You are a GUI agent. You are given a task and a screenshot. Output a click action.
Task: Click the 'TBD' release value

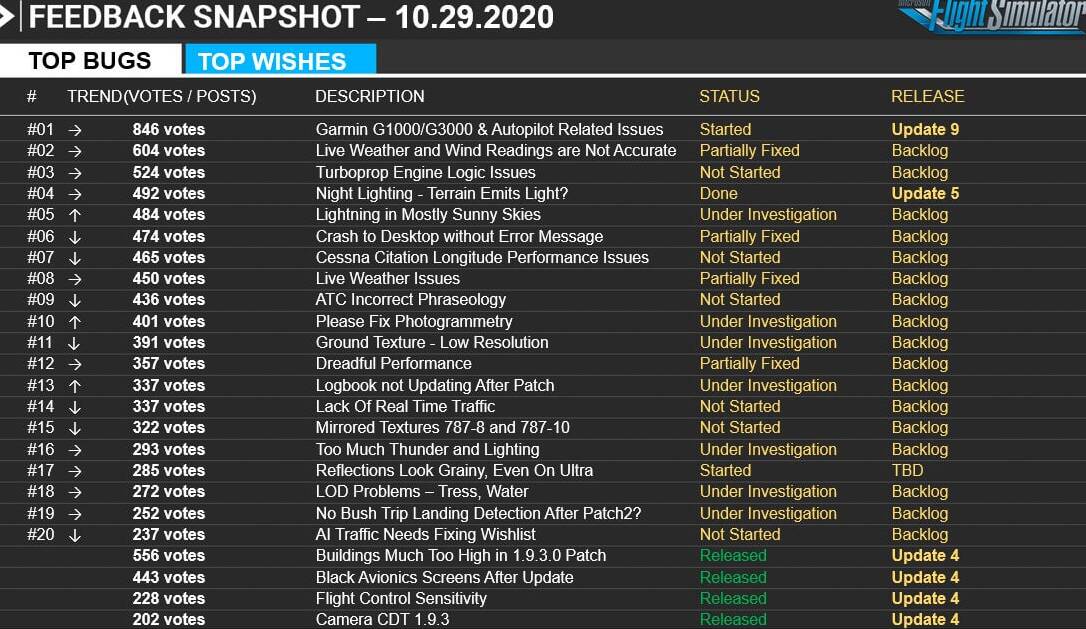coord(907,470)
